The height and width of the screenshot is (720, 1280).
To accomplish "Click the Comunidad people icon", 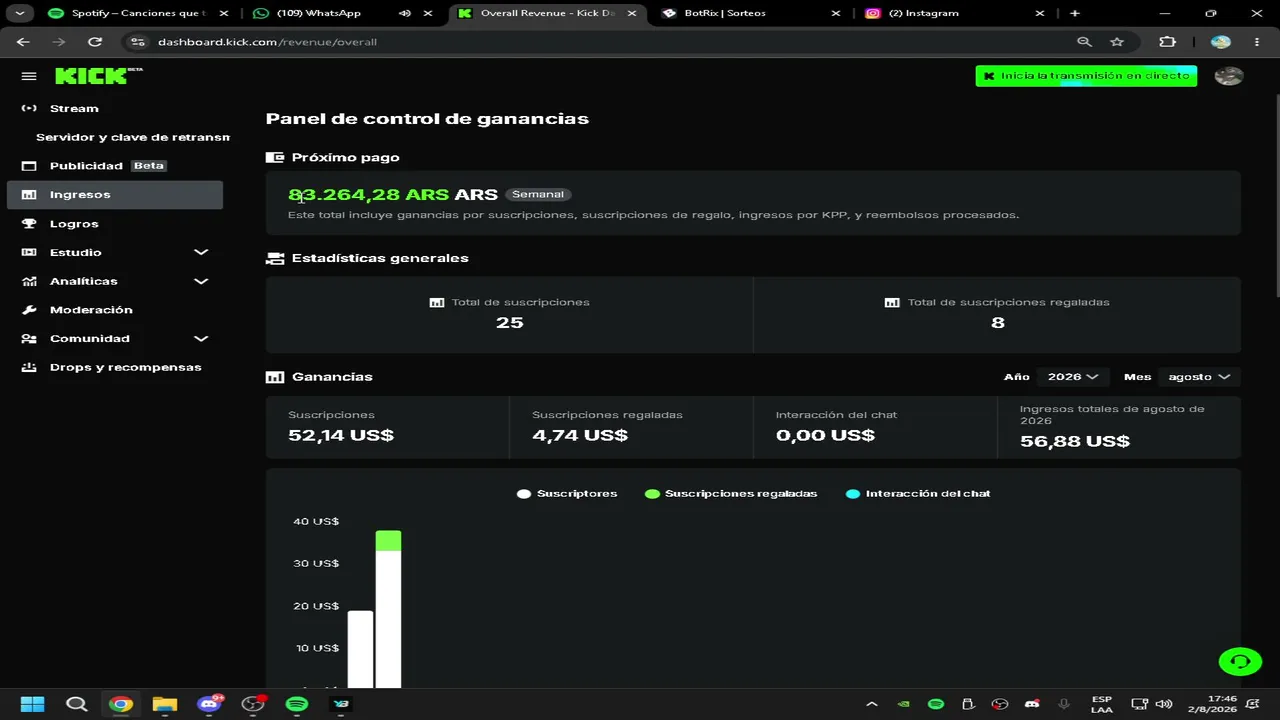I will click(x=29, y=338).
